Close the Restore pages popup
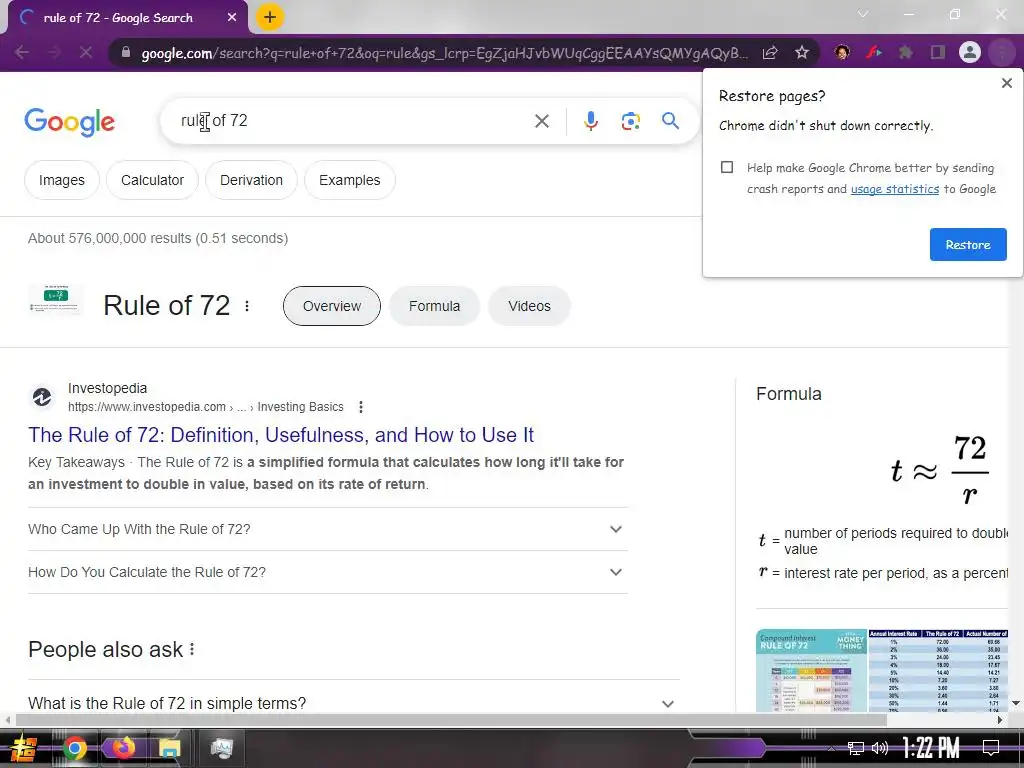Image resolution: width=1024 pixels, height=768 pixels. point(1006,83)
